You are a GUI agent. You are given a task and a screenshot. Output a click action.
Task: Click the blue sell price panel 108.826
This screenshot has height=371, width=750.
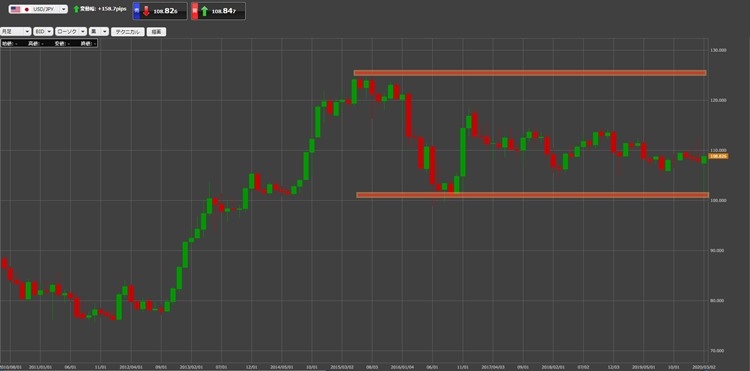point(160,11)
